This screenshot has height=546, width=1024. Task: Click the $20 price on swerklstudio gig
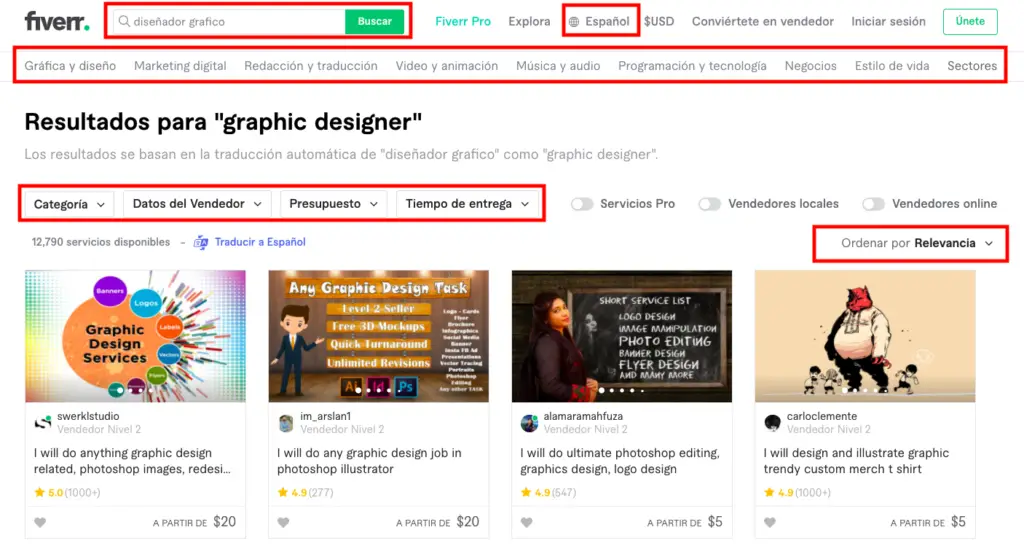click(225, 522)
